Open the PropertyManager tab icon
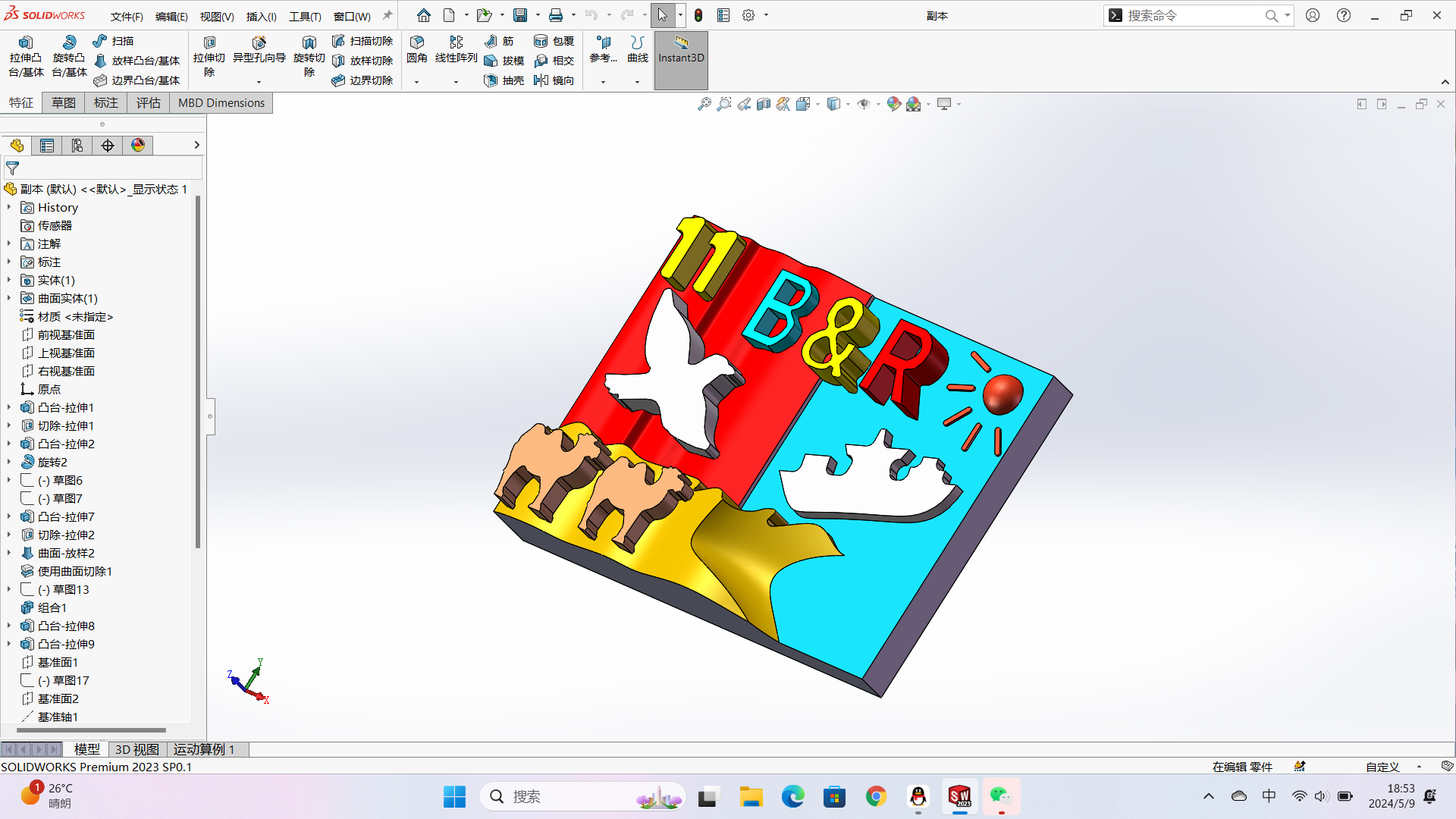The image size is (1456, 819). click(47, 146)
